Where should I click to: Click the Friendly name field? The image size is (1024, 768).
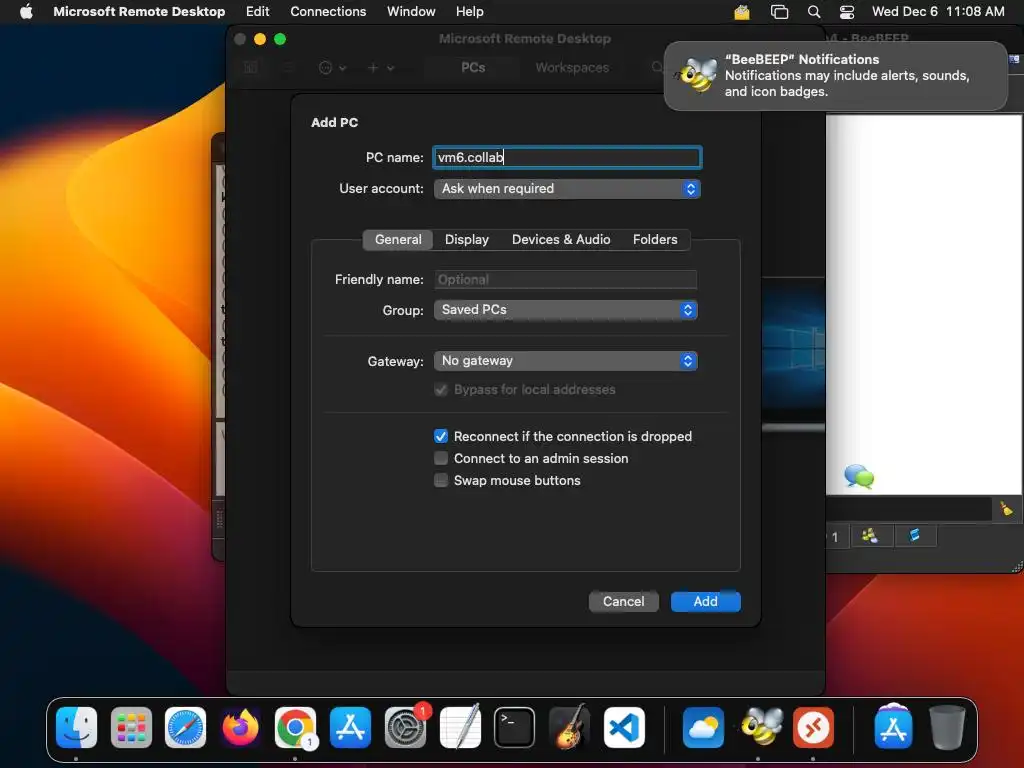point(566,280)
